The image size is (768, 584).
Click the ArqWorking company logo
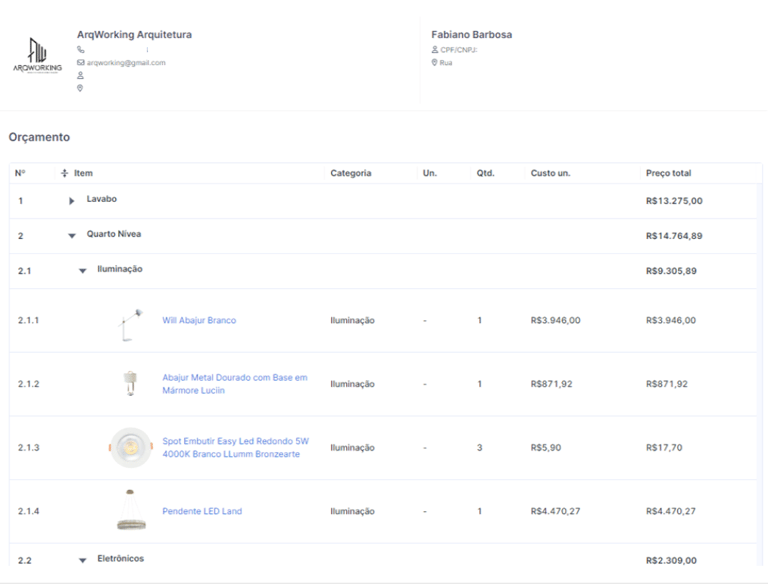pos(37,56)
